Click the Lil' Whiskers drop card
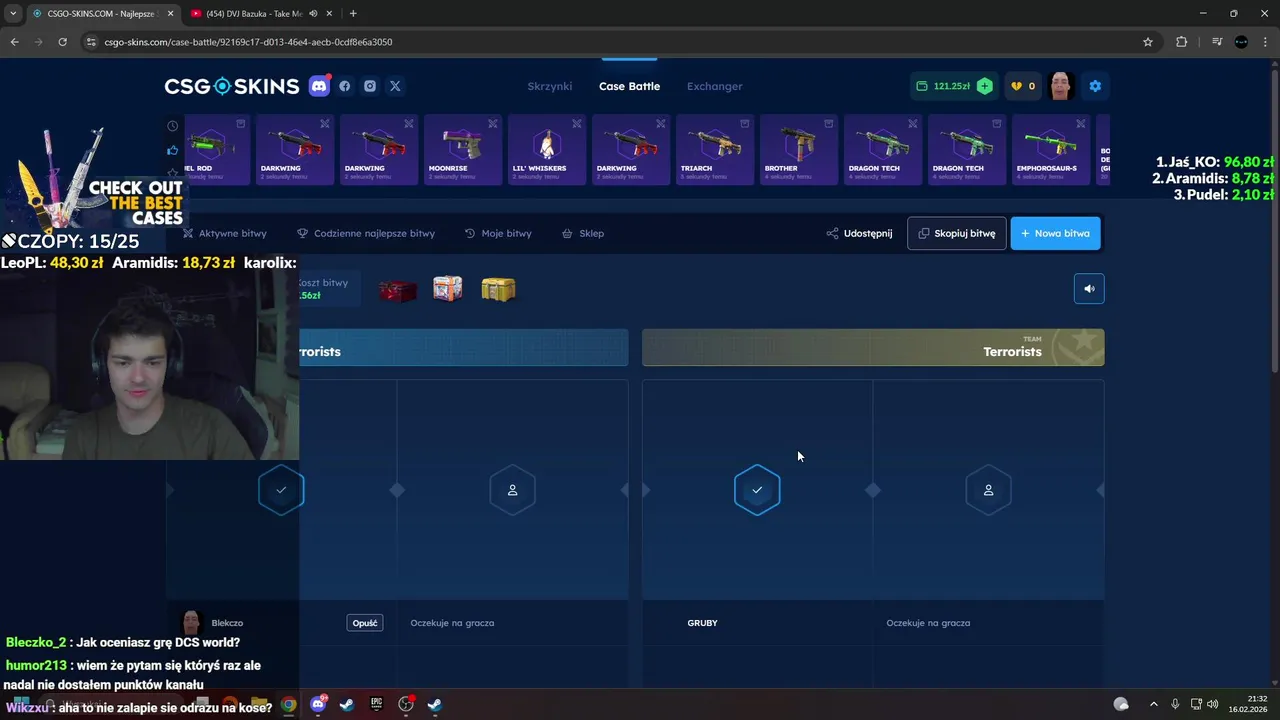1280x720 pixels. [547, 149]
